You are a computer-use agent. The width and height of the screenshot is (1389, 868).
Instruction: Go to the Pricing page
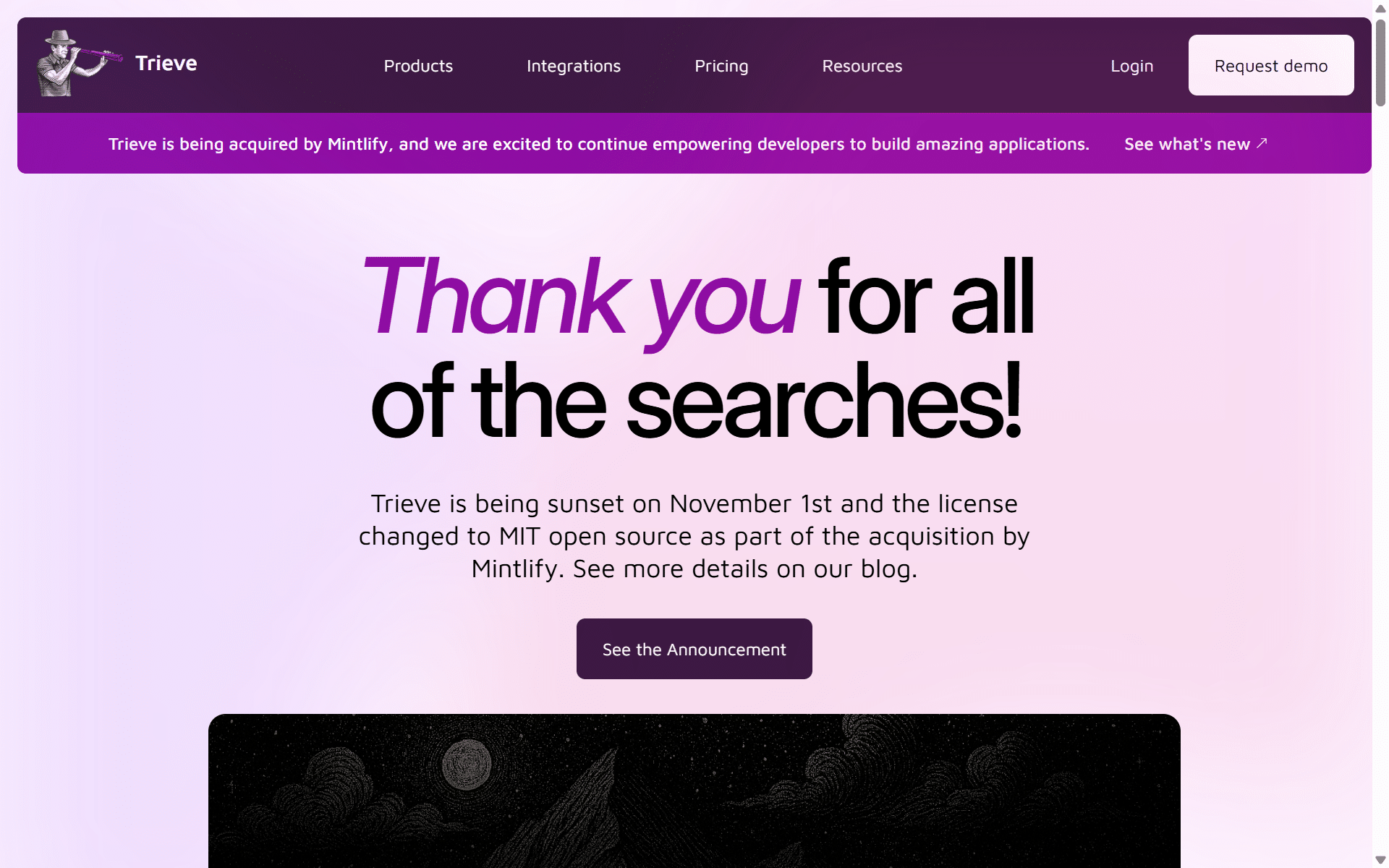coord(721,66)
